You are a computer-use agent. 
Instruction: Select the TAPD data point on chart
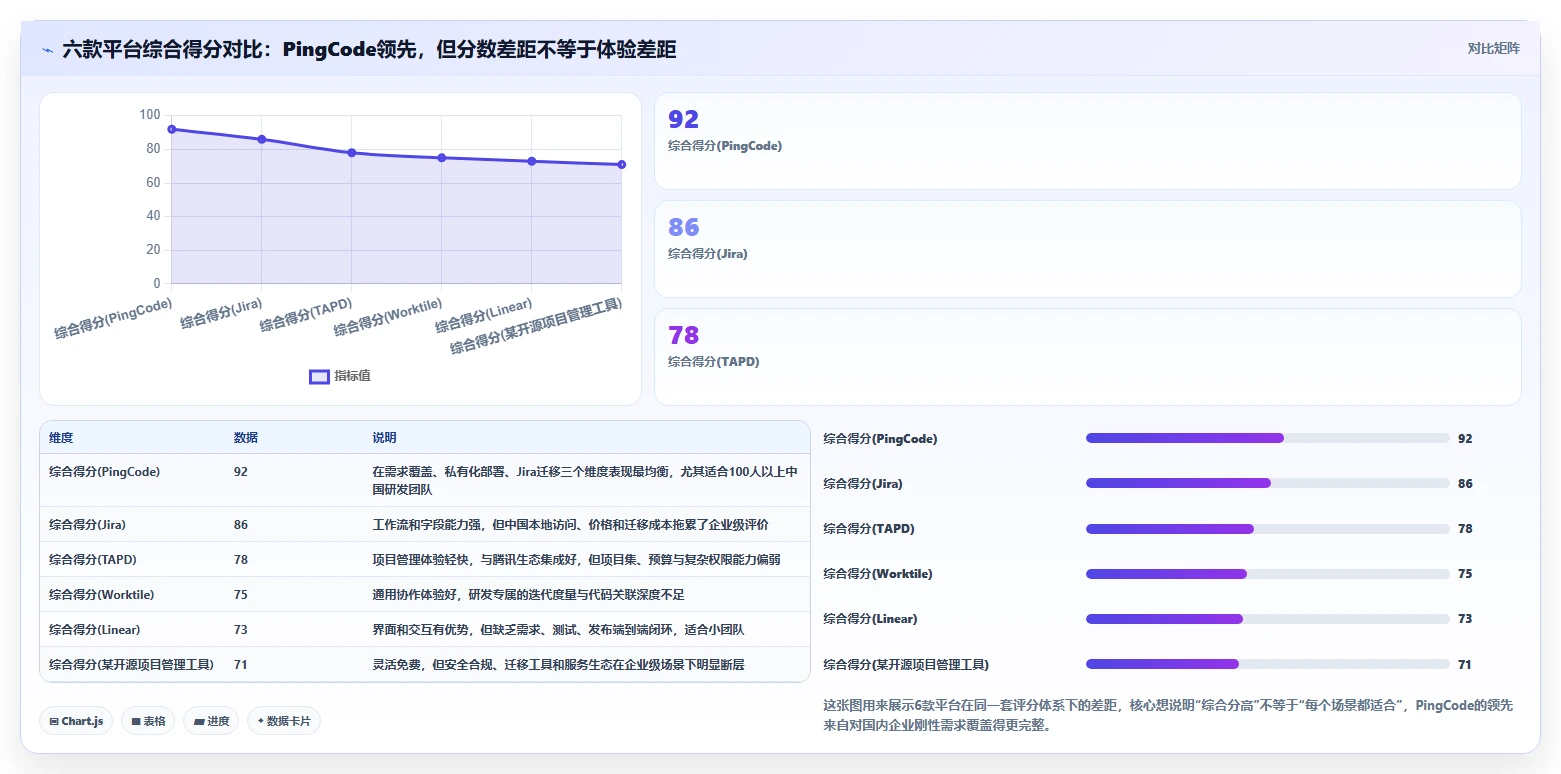point(352,153)
